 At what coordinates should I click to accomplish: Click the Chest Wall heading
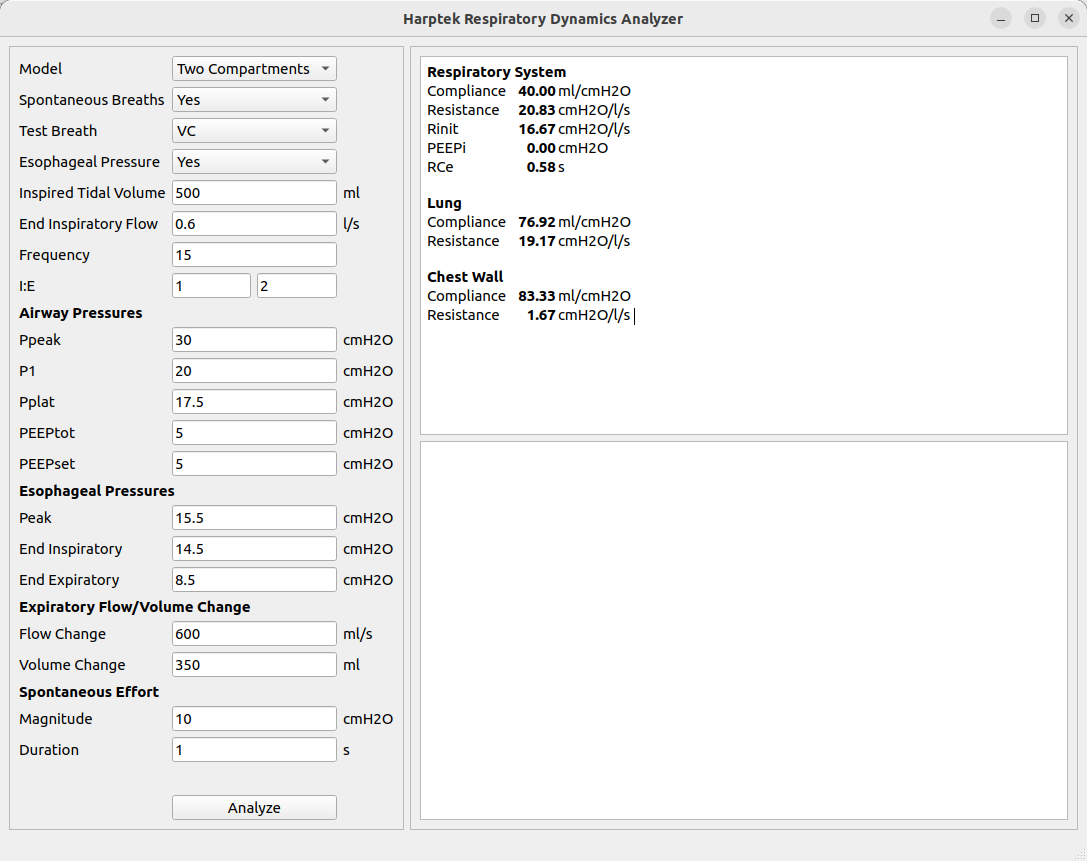(465, 277)
